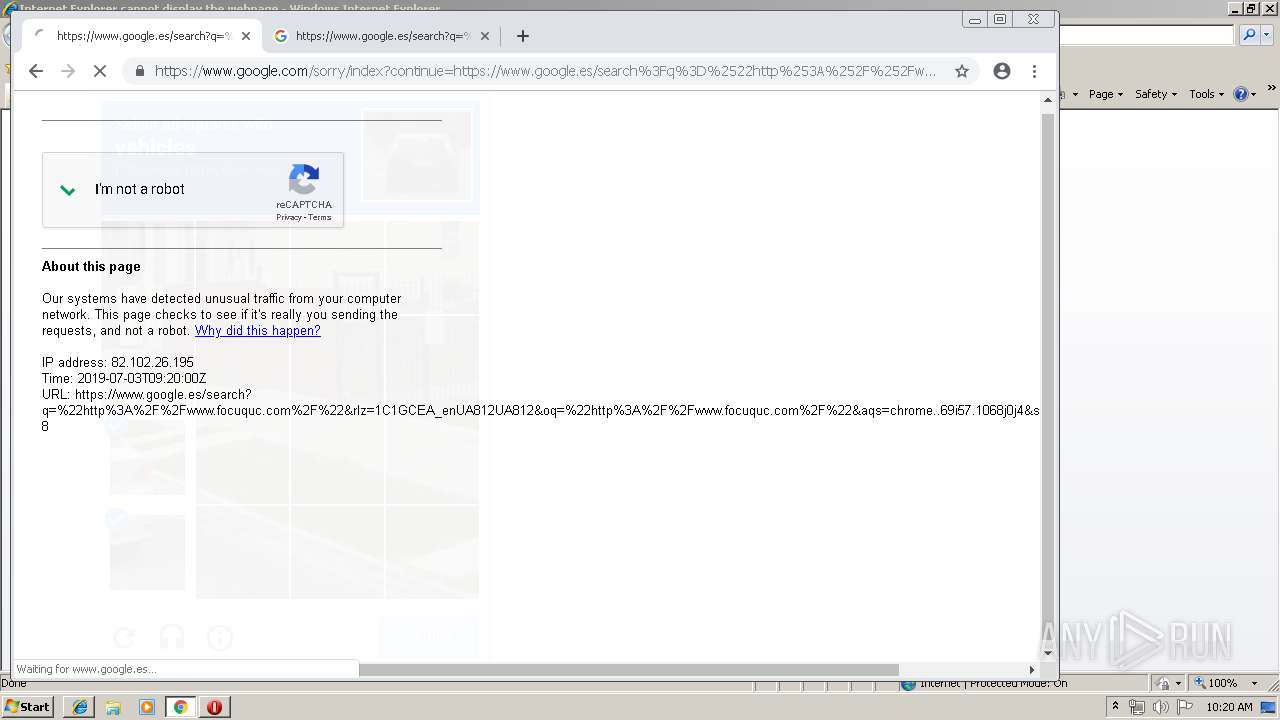
Task: Open Chrome's three-dot menu
Action: coord(1034,71)
